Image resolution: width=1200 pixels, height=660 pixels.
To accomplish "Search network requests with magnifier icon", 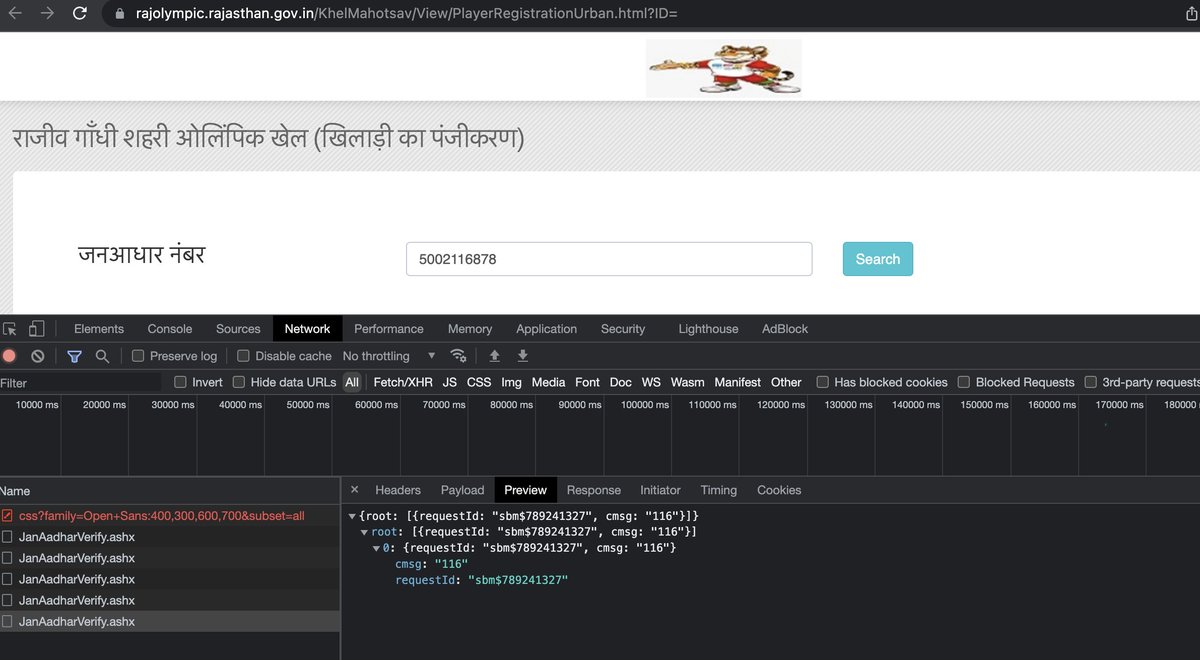I will (102, 356).
